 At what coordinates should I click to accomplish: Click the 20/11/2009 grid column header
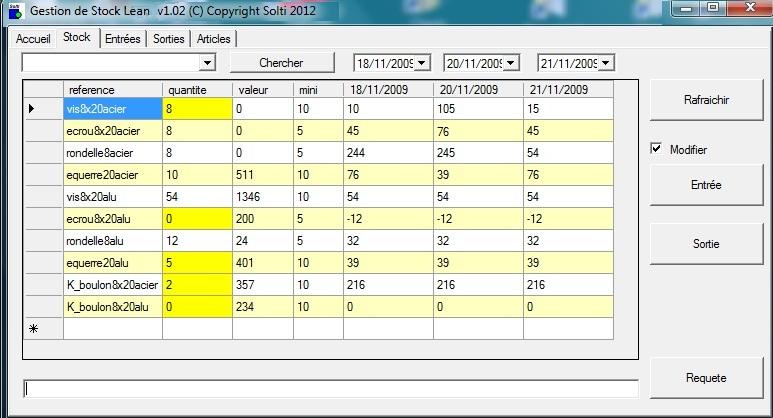tap(478, 90)
